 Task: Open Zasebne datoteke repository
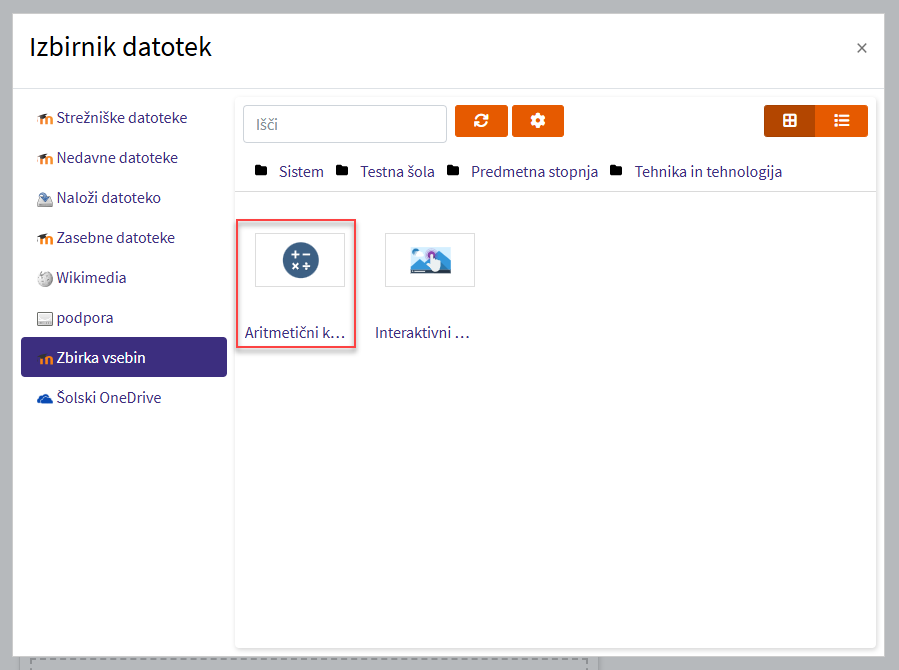coord(115,238)
